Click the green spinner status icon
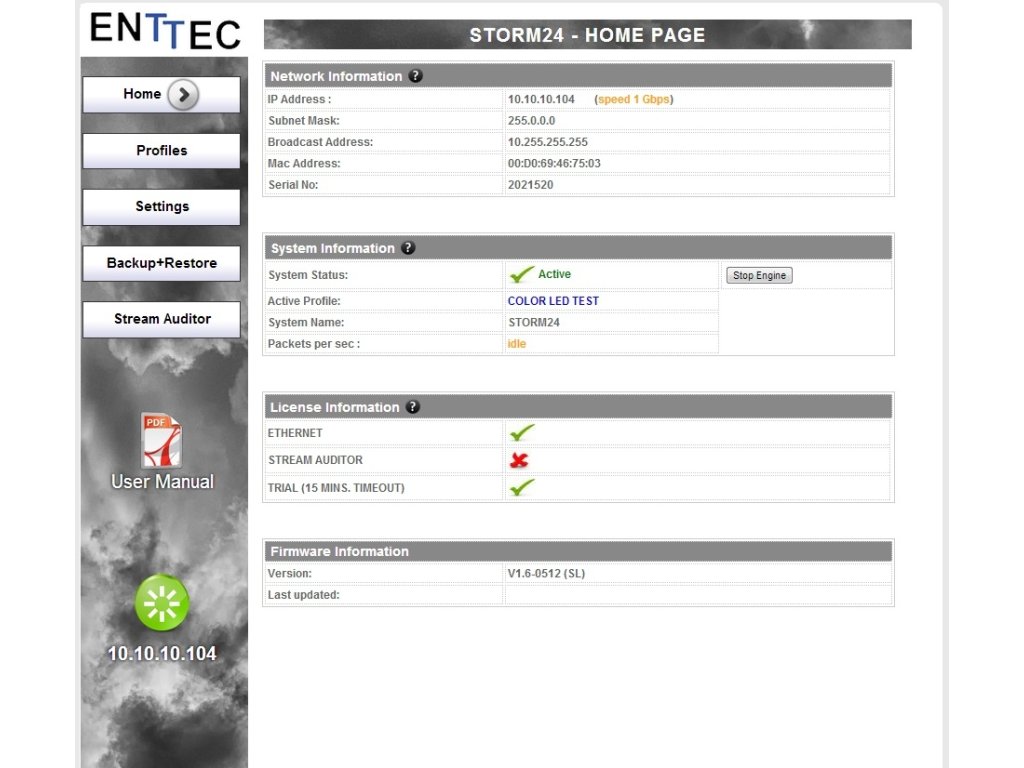The width and height of the screenshot is (1024, 768). pyautogui.click(x=162, y=603)
